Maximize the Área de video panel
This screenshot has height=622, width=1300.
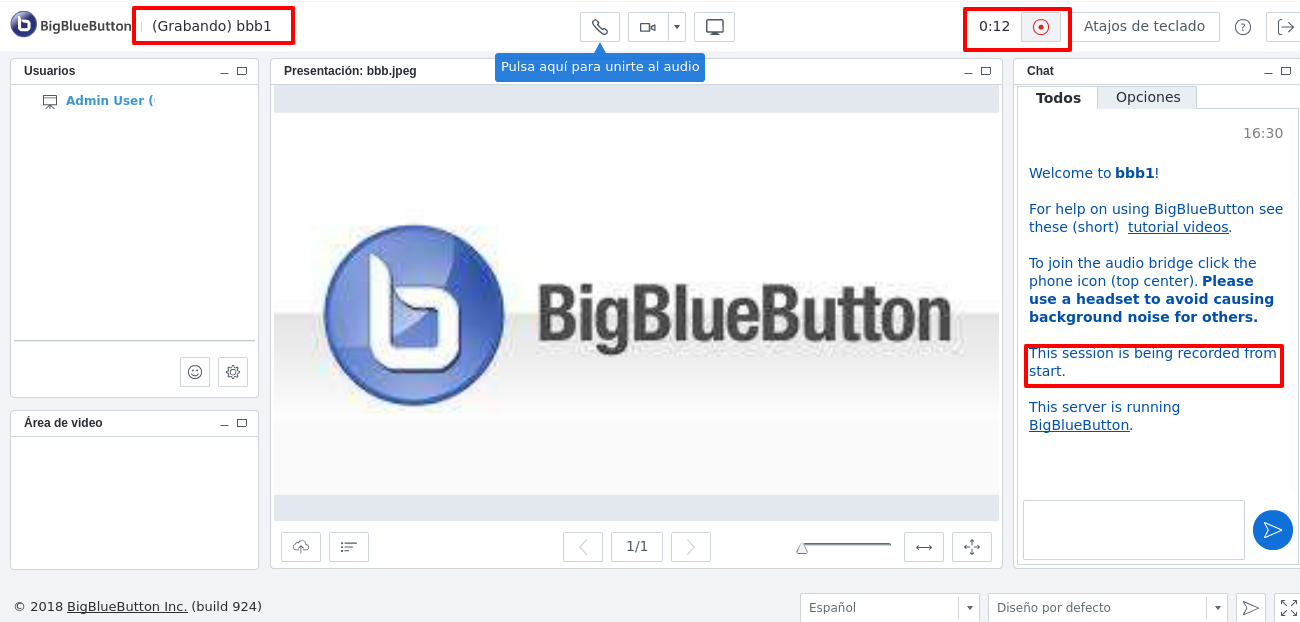pos(242,423)
